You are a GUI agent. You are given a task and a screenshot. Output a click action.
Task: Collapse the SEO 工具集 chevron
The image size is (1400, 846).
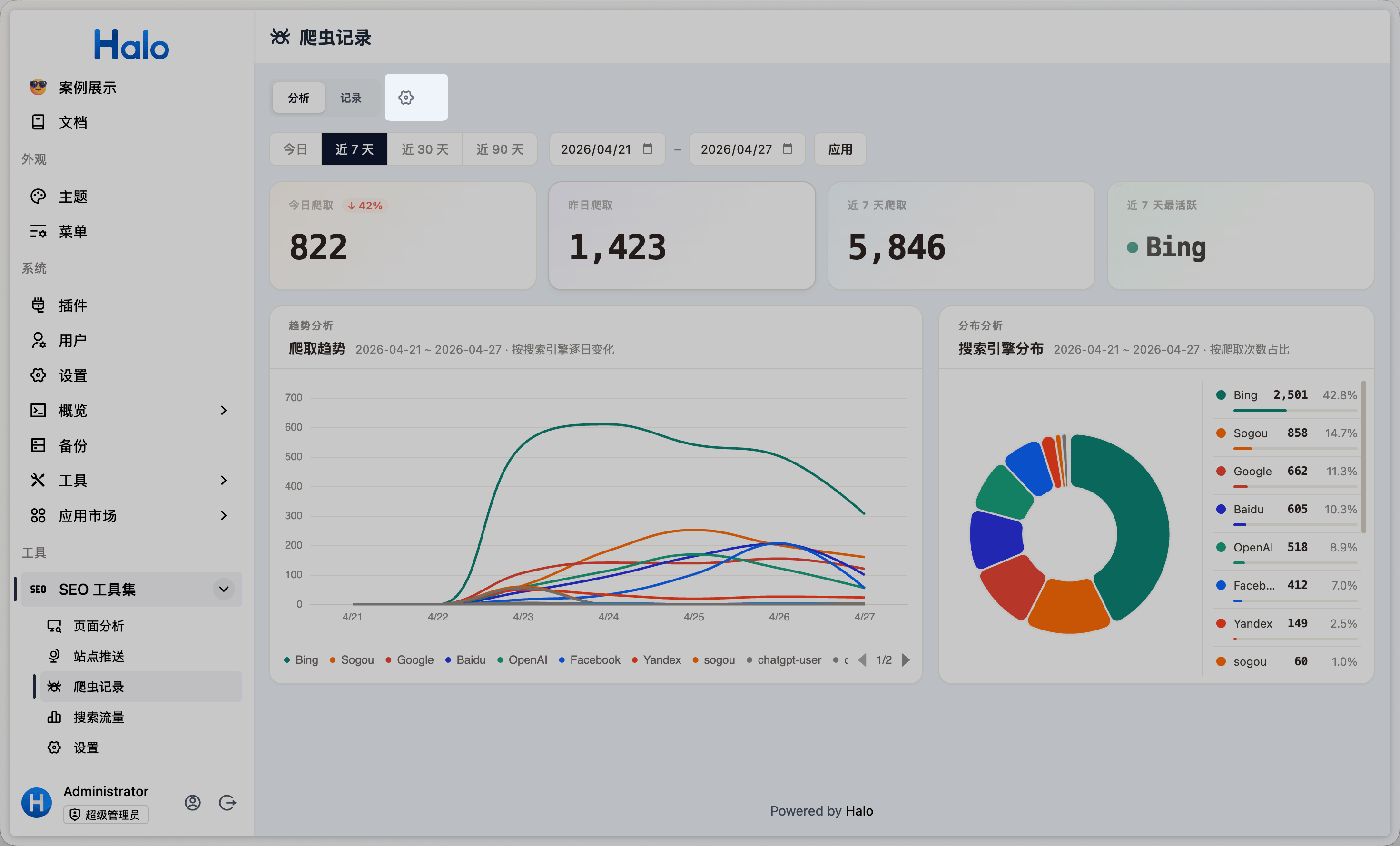224,589
